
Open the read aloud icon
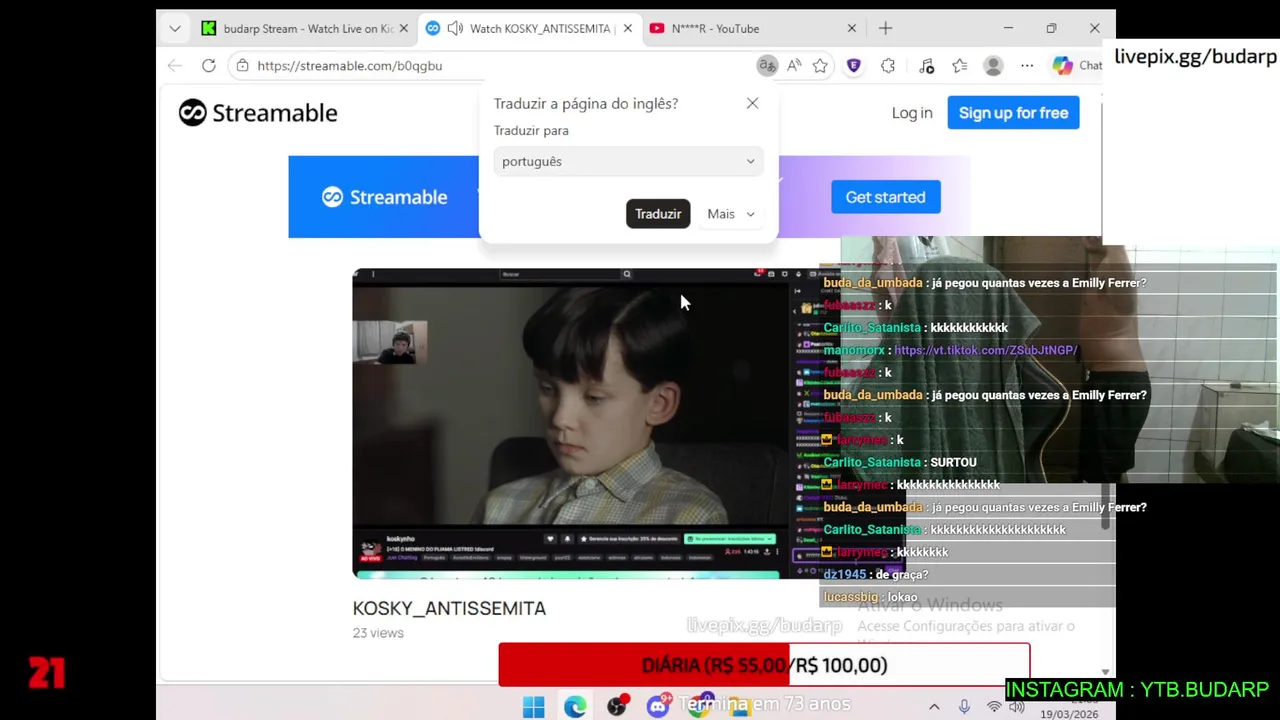[x=794, y=66]
